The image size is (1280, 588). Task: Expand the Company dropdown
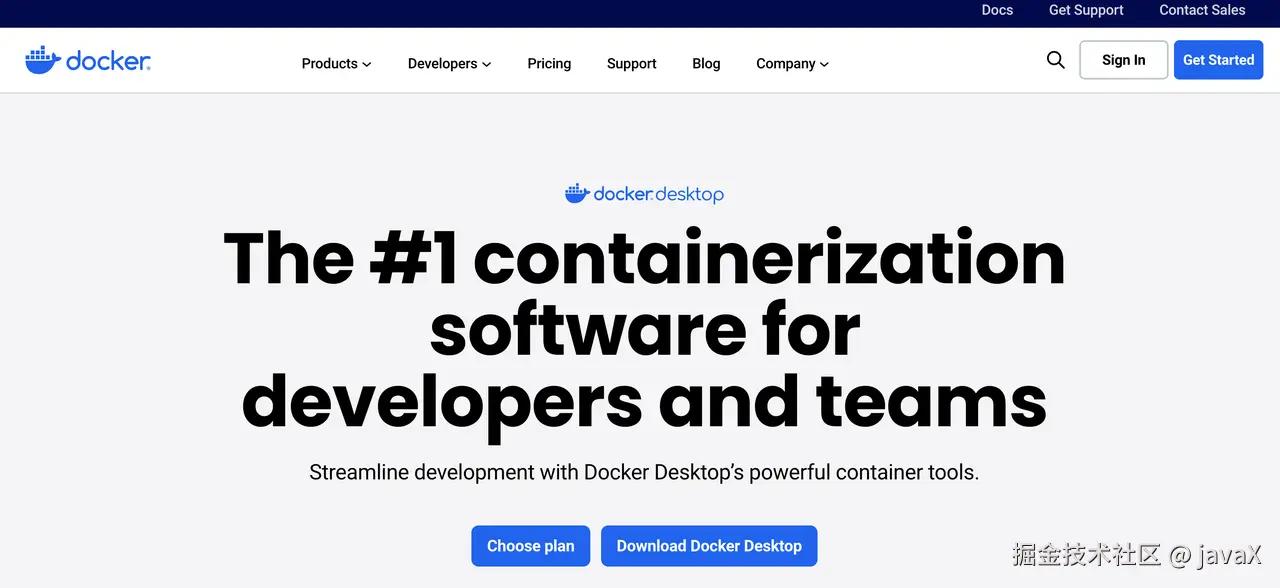(792, 63)
